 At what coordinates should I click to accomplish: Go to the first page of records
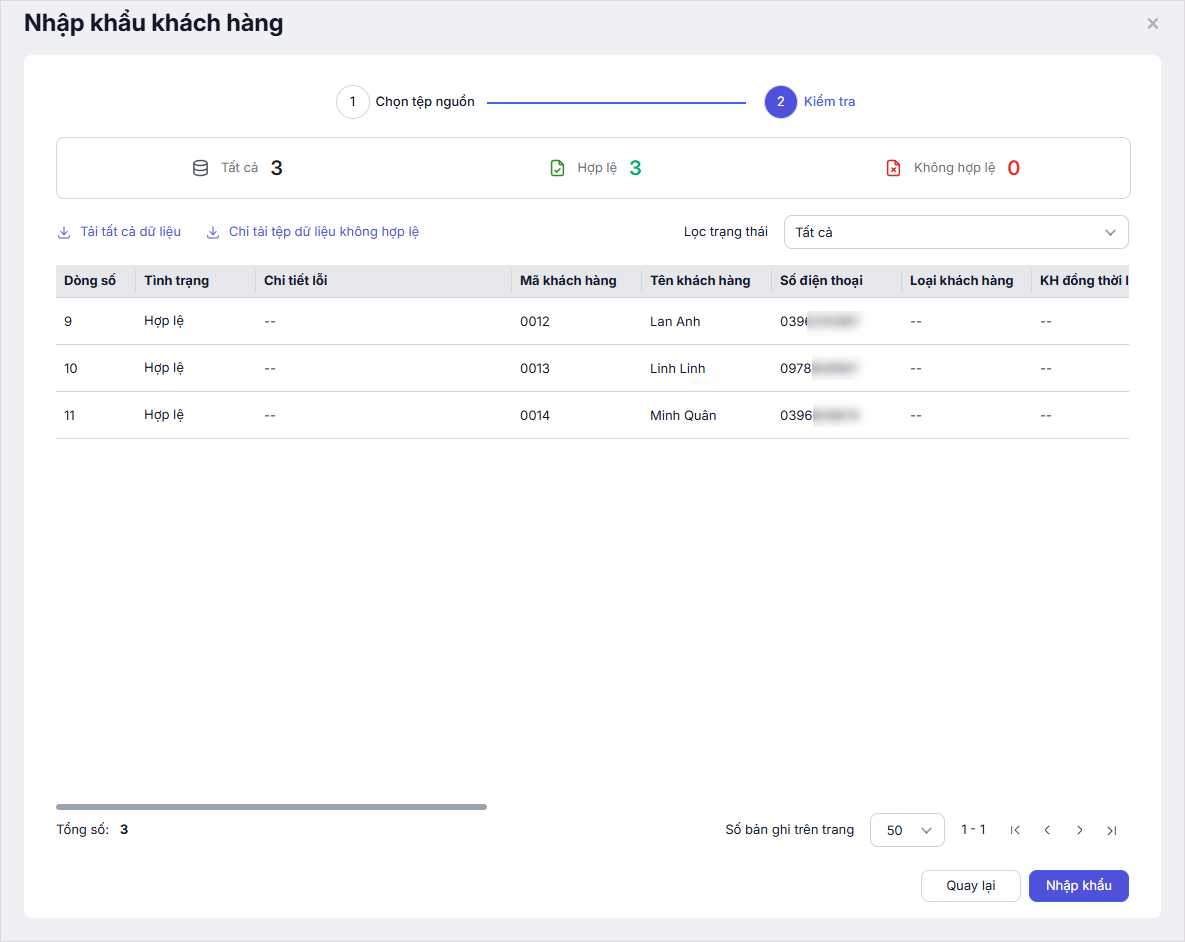click(1015, 830)
